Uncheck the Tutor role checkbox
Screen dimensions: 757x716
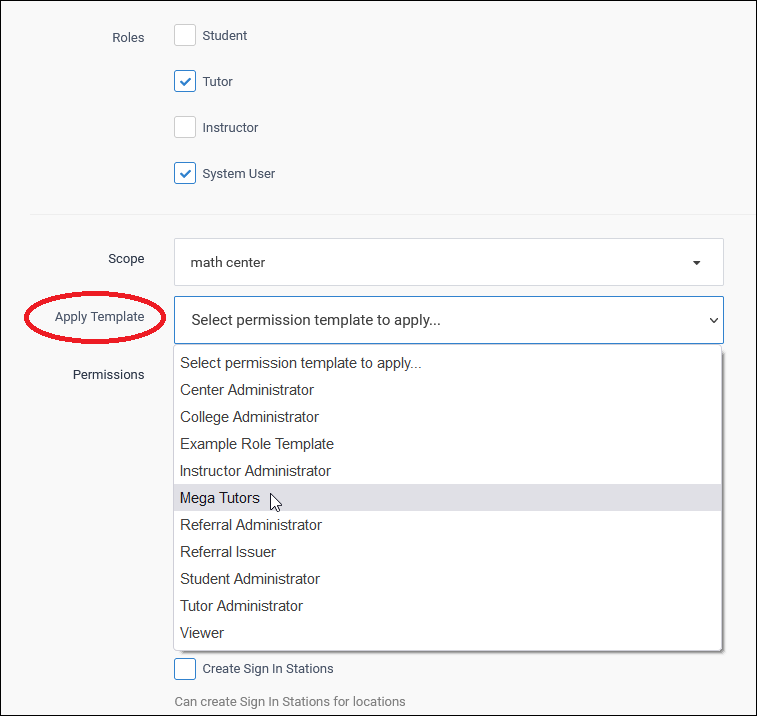coord(185,82)
